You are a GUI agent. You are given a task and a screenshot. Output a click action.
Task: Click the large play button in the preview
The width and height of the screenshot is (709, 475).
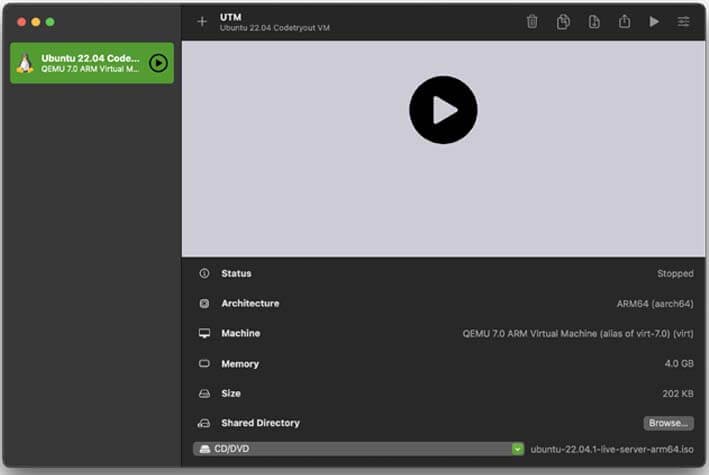click(x=443, y=110)
